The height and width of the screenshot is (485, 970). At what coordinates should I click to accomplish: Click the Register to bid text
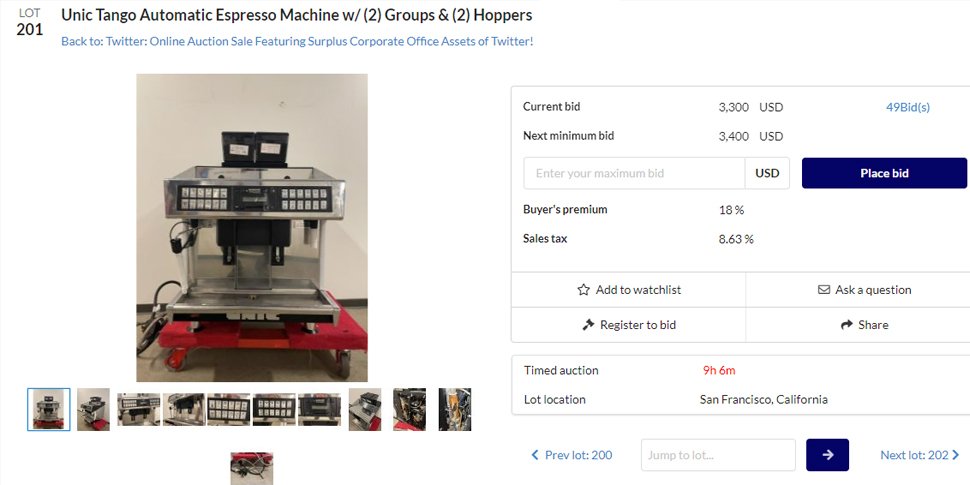tap(638, 325)
